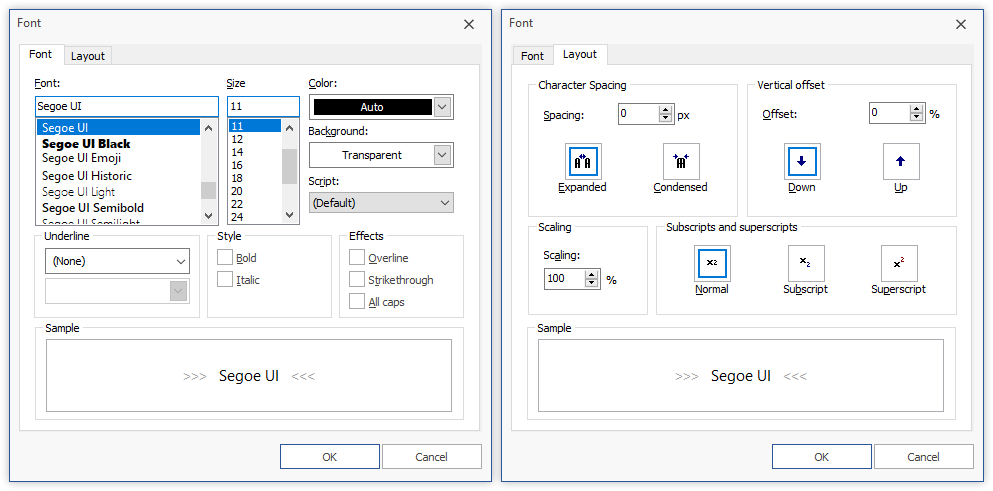Decrease Offset with the down spinner
The width and height of the screenshot is (993, 491).
pyautogui.click(x=916, y=119)
